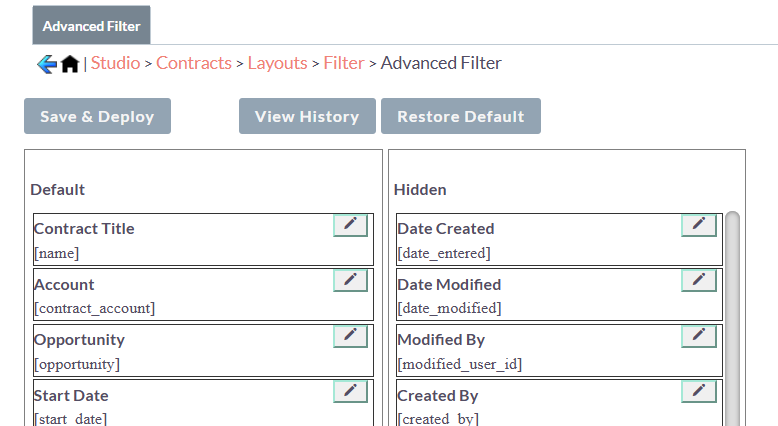Edit the Contract Title field pencil icon
778x426 pixels.
coord(350,225)
